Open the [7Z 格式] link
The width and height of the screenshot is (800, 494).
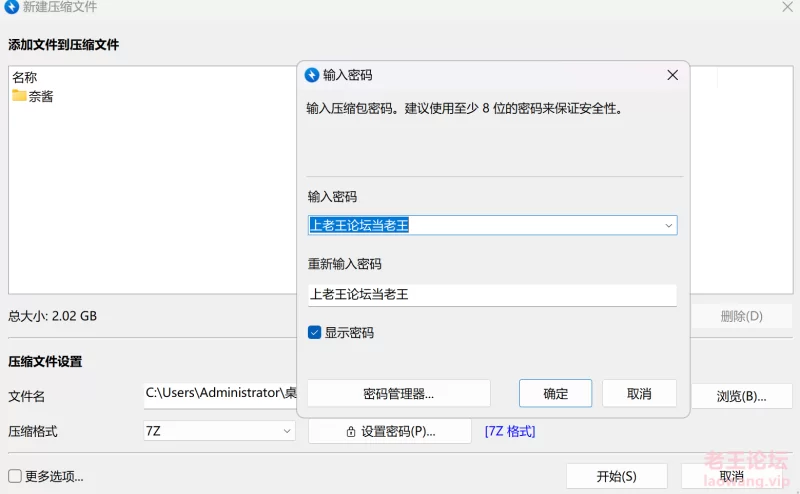(x=510, y=432)
